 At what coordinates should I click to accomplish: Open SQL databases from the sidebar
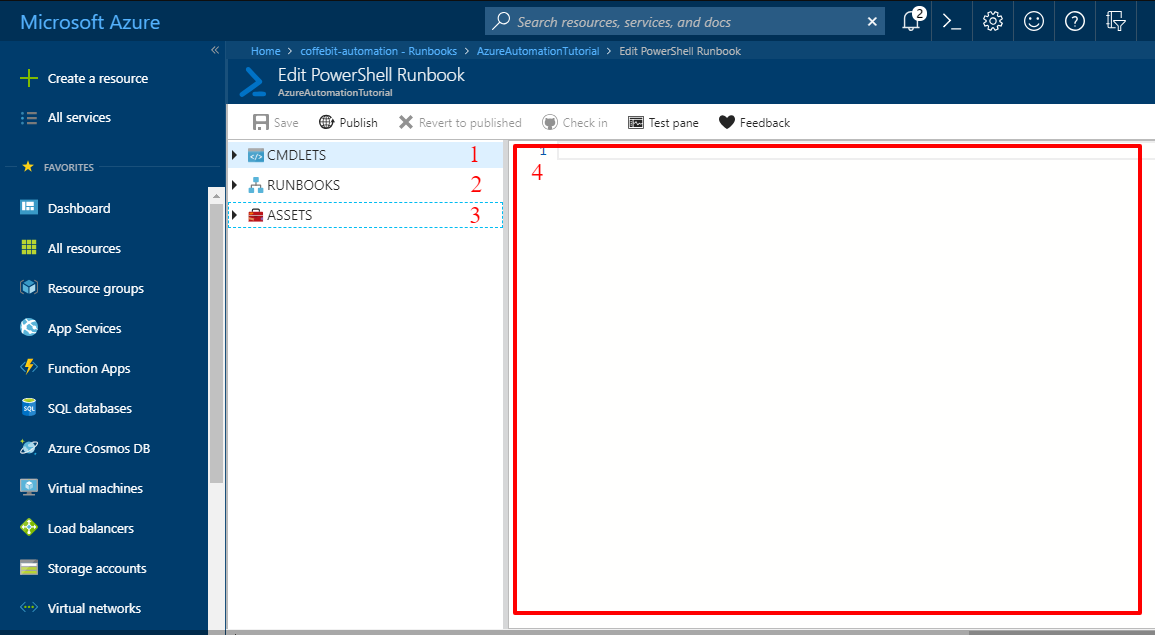coord(89,408)
